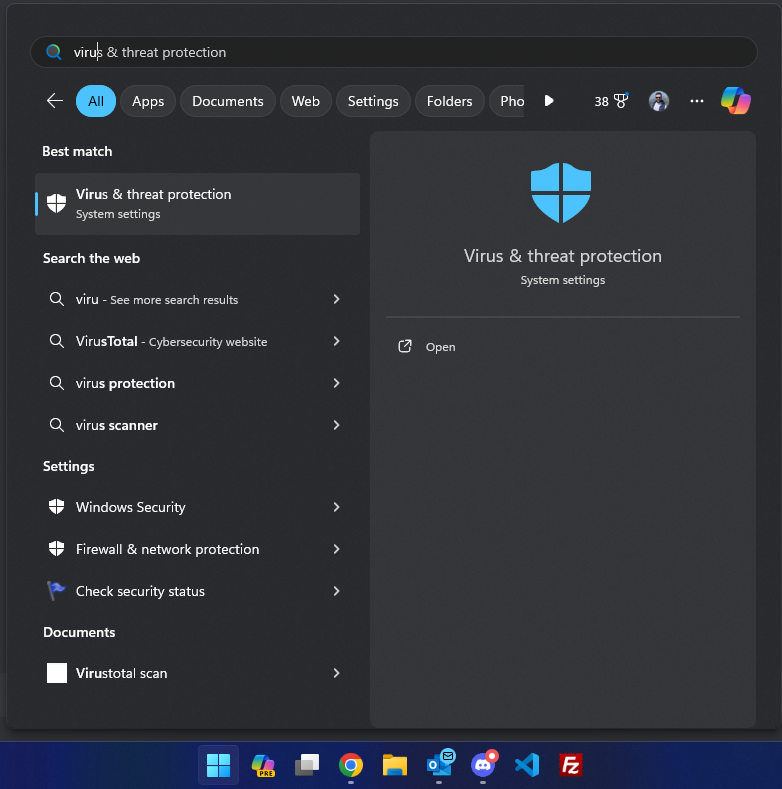Show more filters with the play arrow

(x=549, y=101)
